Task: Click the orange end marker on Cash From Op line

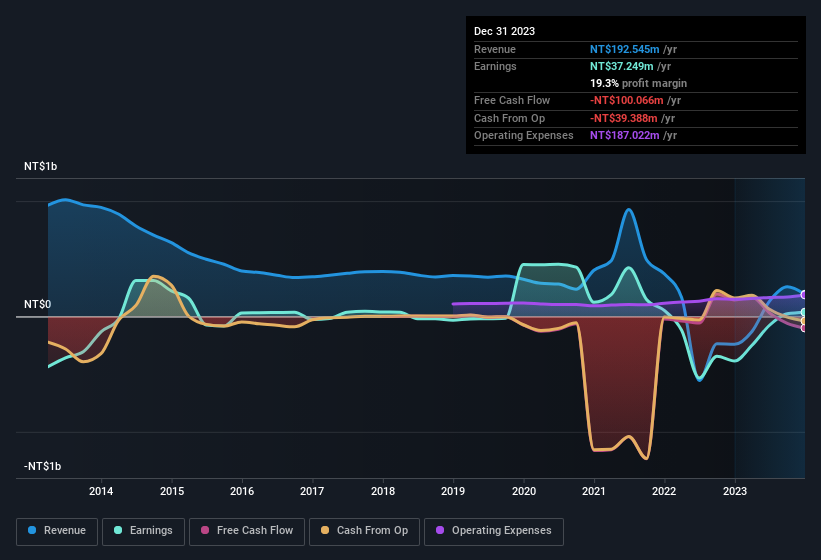Action: tap(804, 321)
